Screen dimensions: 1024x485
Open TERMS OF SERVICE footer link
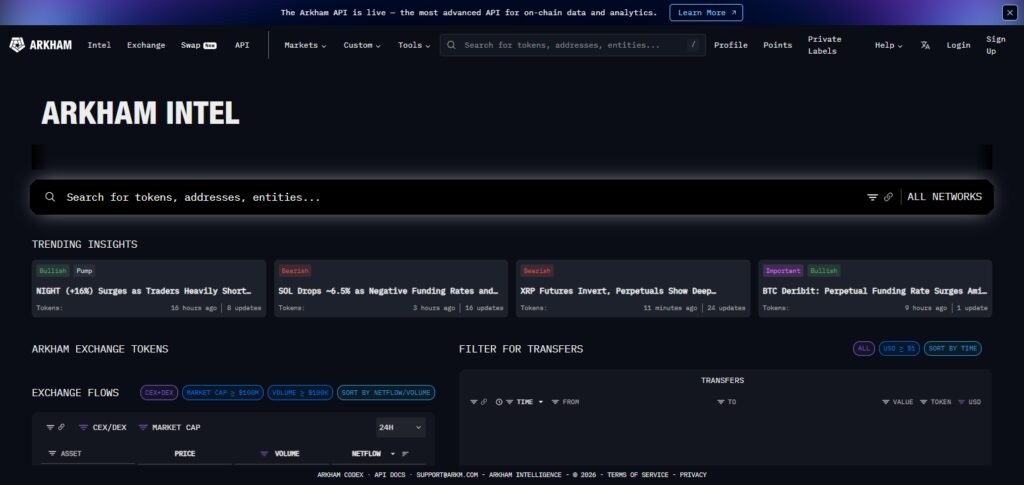(x=637, y=475)
